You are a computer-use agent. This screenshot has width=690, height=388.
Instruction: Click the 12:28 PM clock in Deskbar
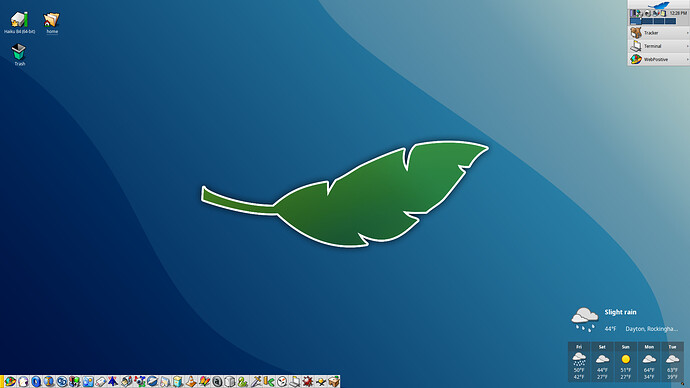(x=678, y=13)
